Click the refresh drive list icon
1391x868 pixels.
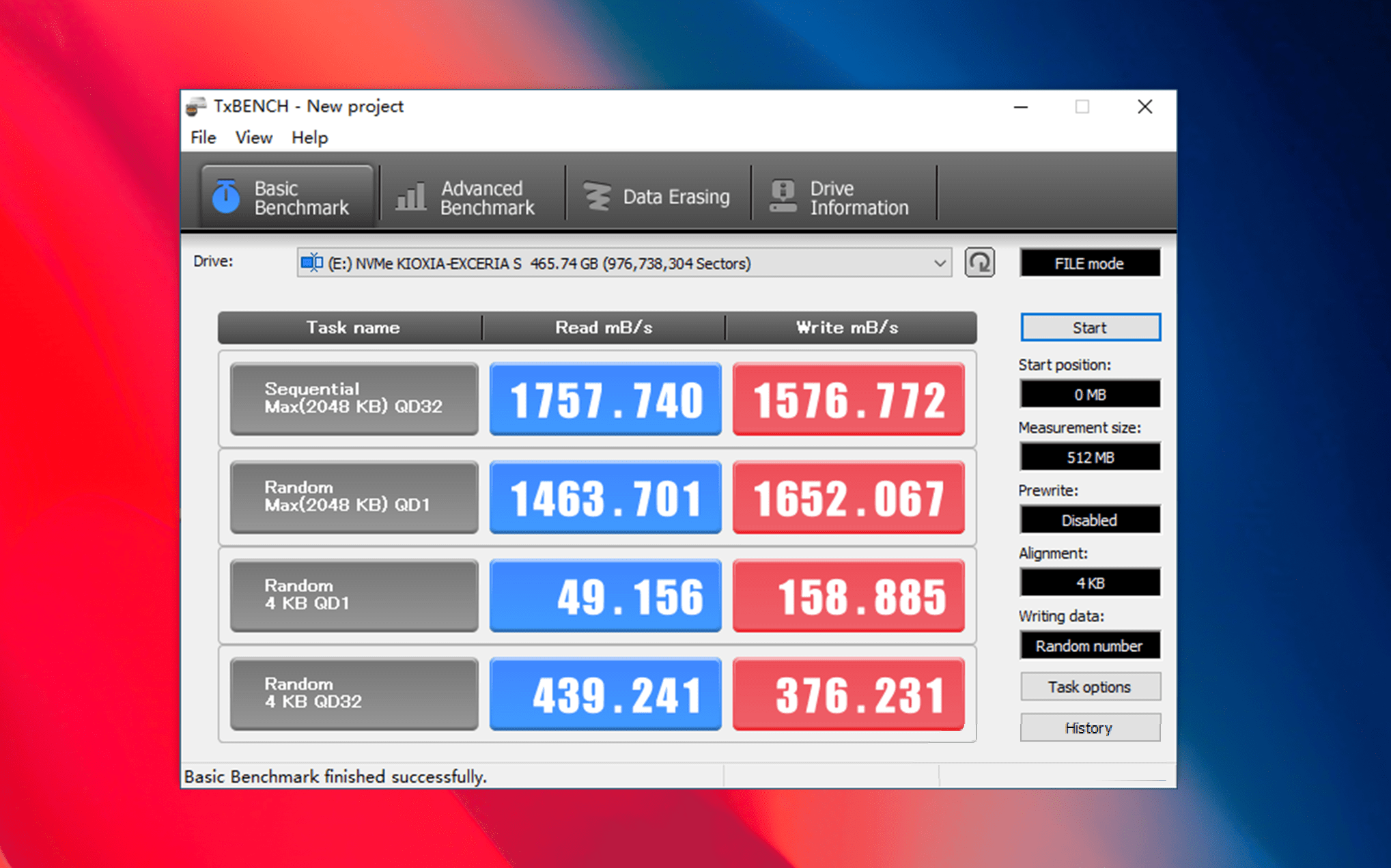coord(979,263)
